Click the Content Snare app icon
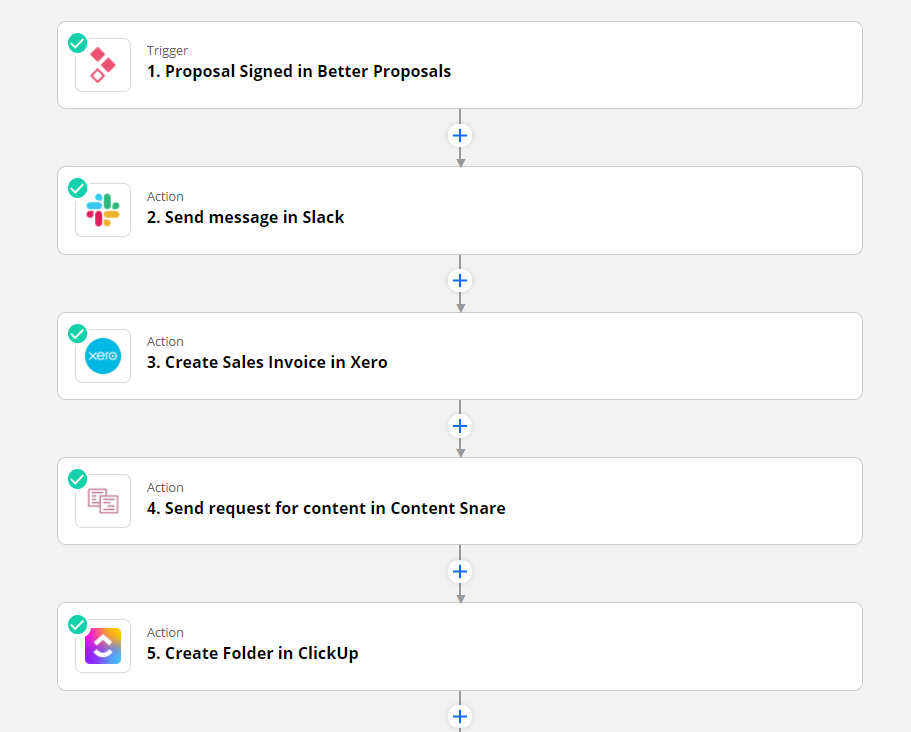The height and width of the screenshot is (732, 911). click(103, 501)
